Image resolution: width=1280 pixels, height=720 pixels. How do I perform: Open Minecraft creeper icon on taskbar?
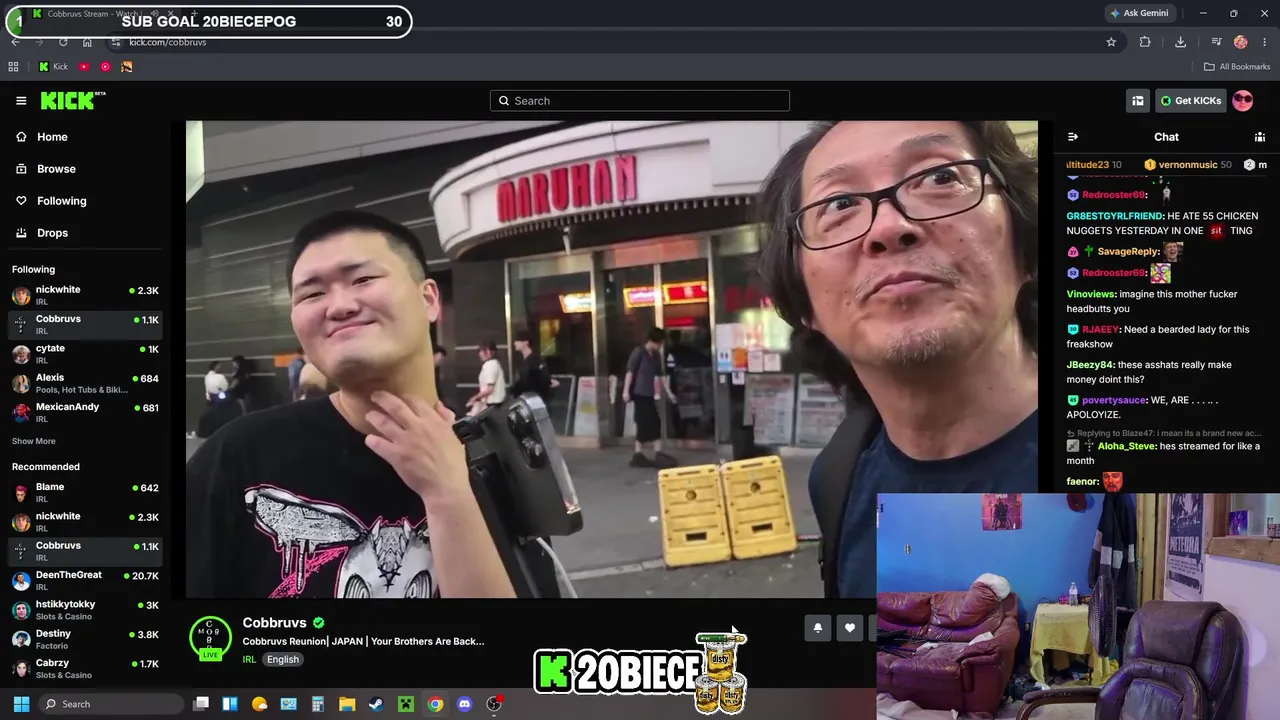point(405,704)
